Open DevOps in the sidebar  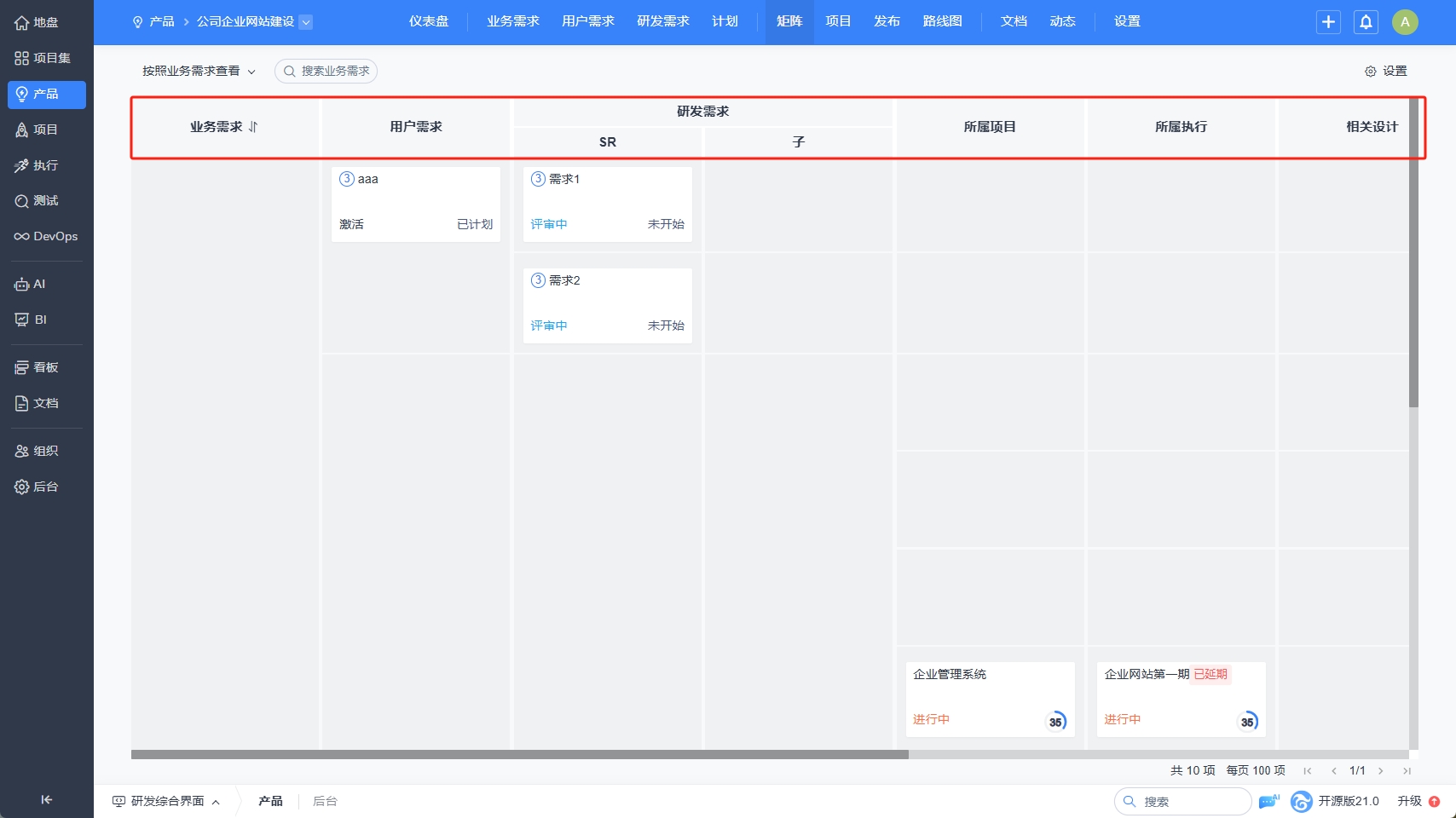click(46, 236)
